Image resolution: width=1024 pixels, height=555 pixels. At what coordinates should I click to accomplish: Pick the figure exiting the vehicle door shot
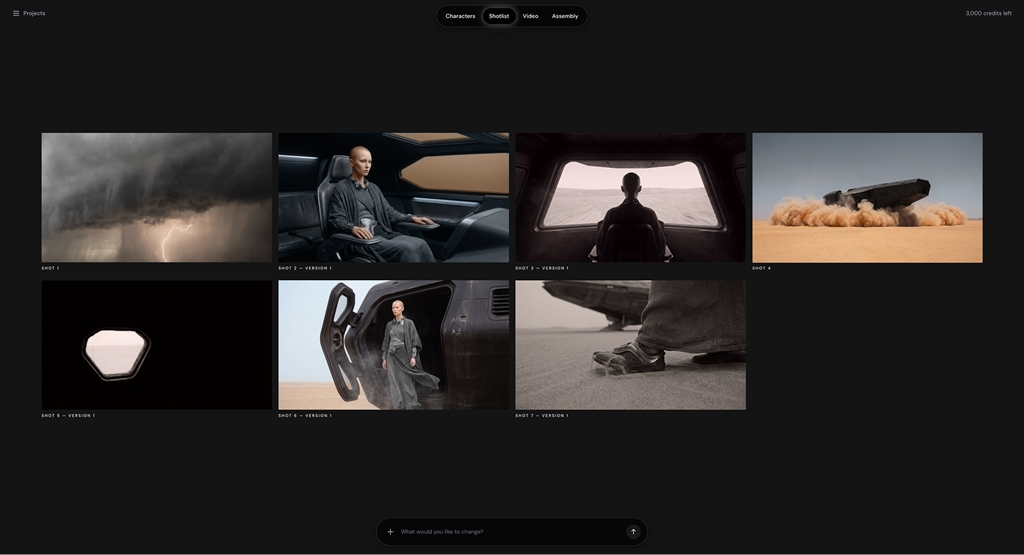pos(393,345)
